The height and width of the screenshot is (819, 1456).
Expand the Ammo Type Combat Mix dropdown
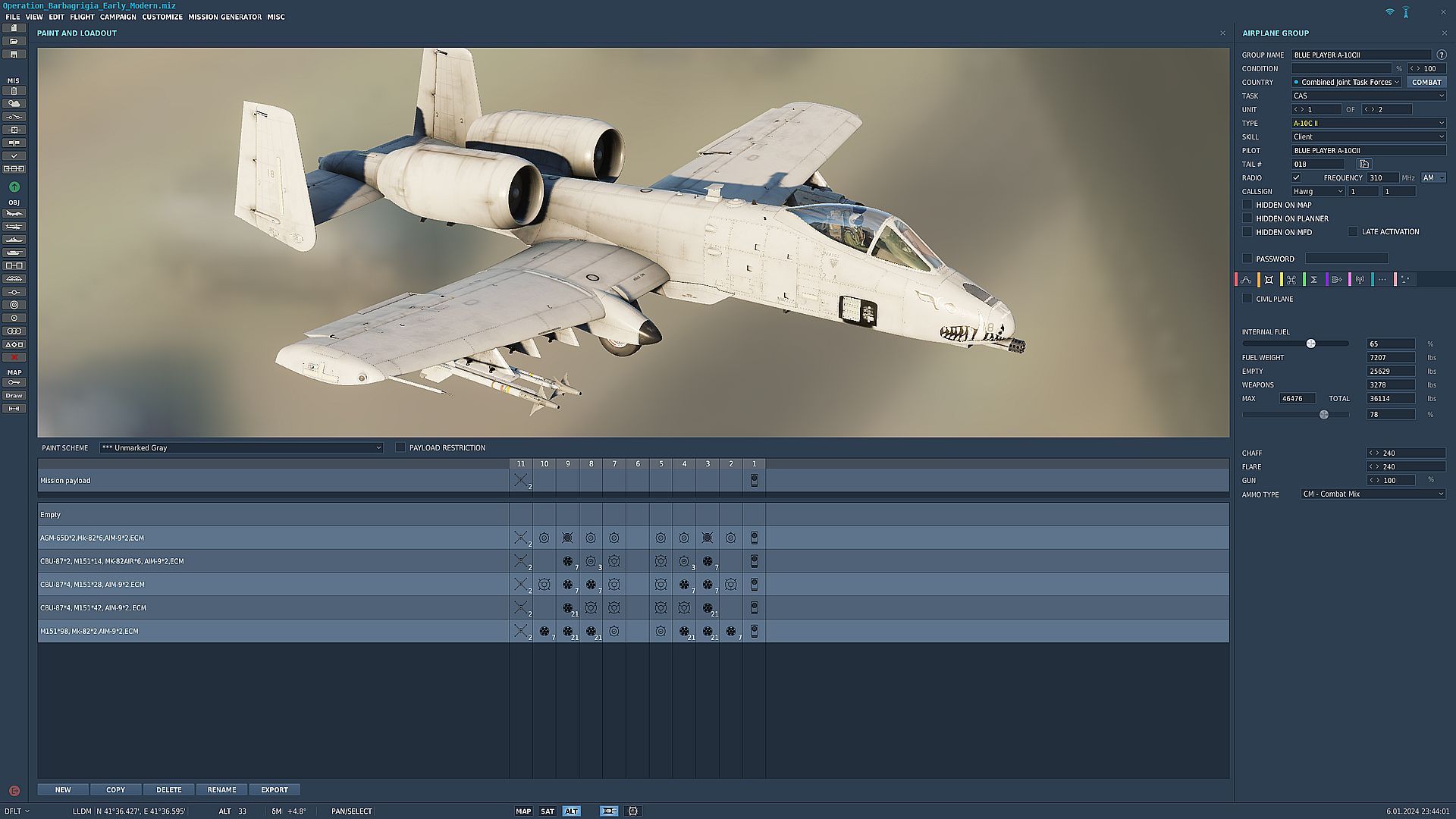(1373, 494)
